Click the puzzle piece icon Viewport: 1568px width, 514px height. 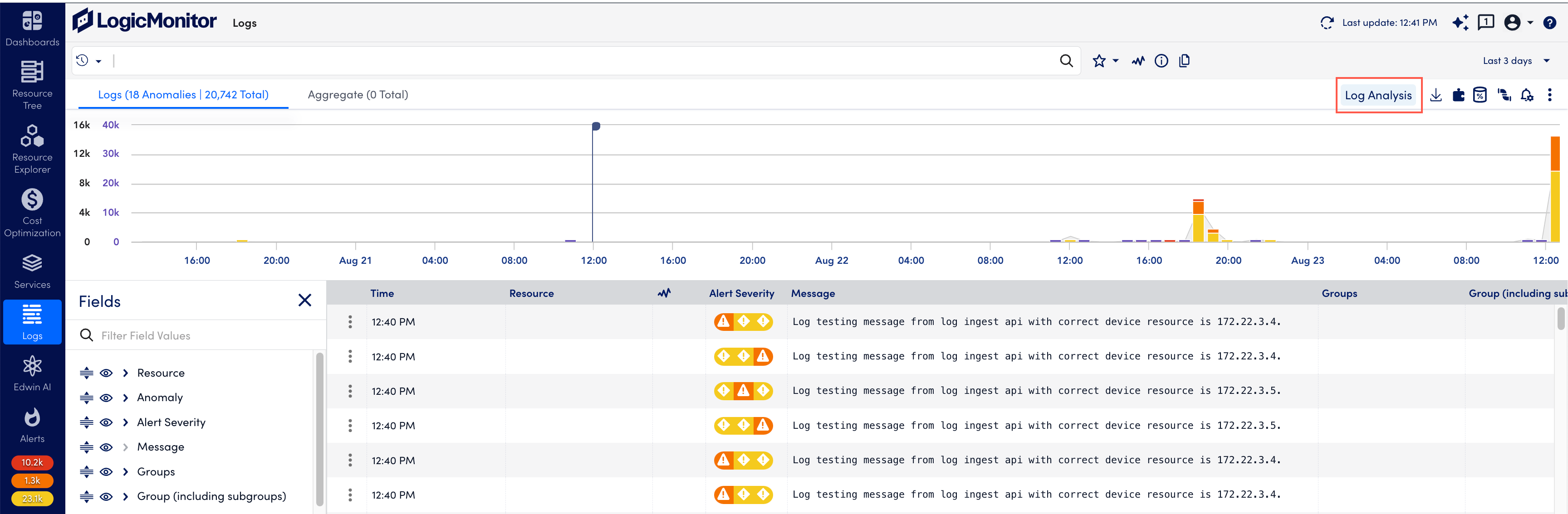click(1459, 95)
